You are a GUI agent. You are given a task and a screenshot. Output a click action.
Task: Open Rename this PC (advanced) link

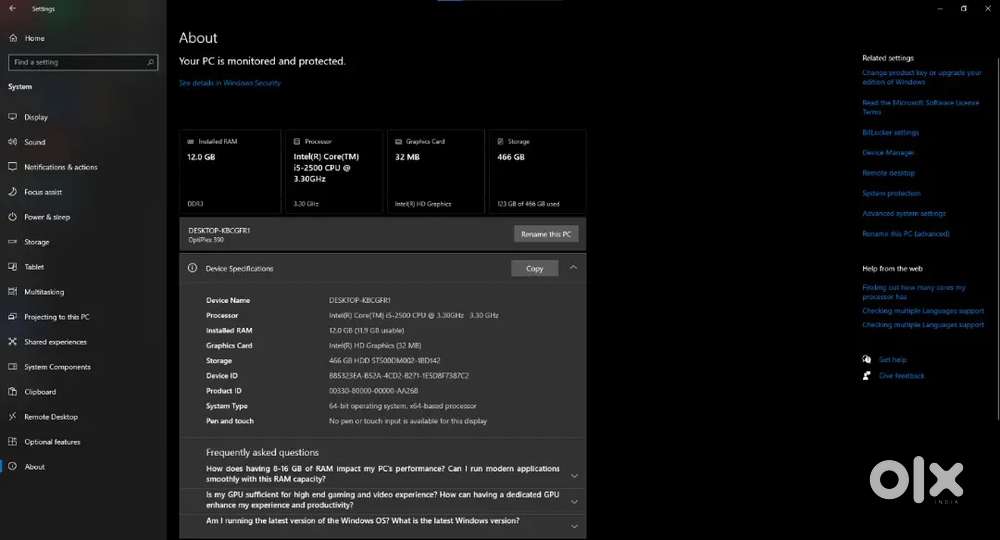(x=906, y=234)
